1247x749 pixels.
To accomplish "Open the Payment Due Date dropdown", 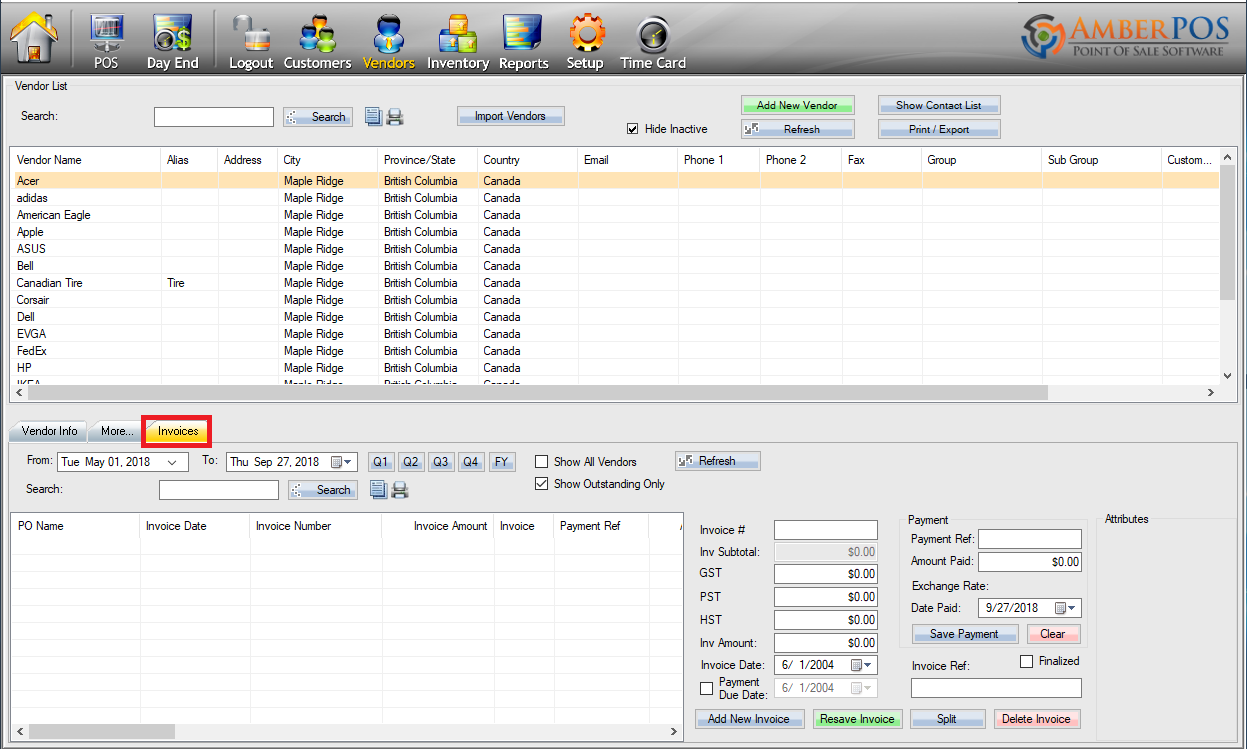I will [x=862, y=688].
